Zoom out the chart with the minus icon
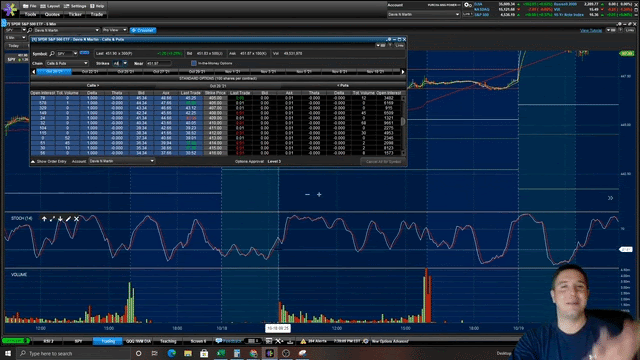640x360 pixels. [307, 195]
